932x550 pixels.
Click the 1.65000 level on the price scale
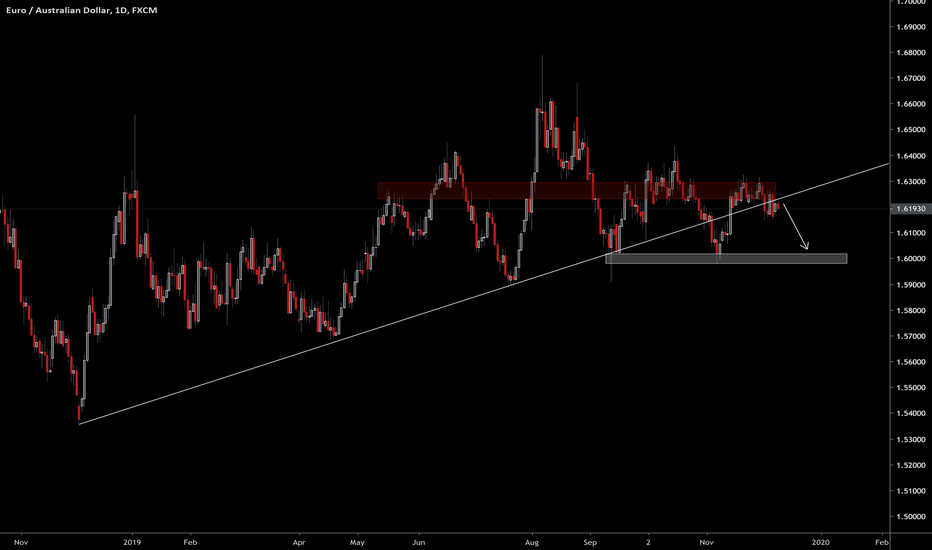pos(908,130)
